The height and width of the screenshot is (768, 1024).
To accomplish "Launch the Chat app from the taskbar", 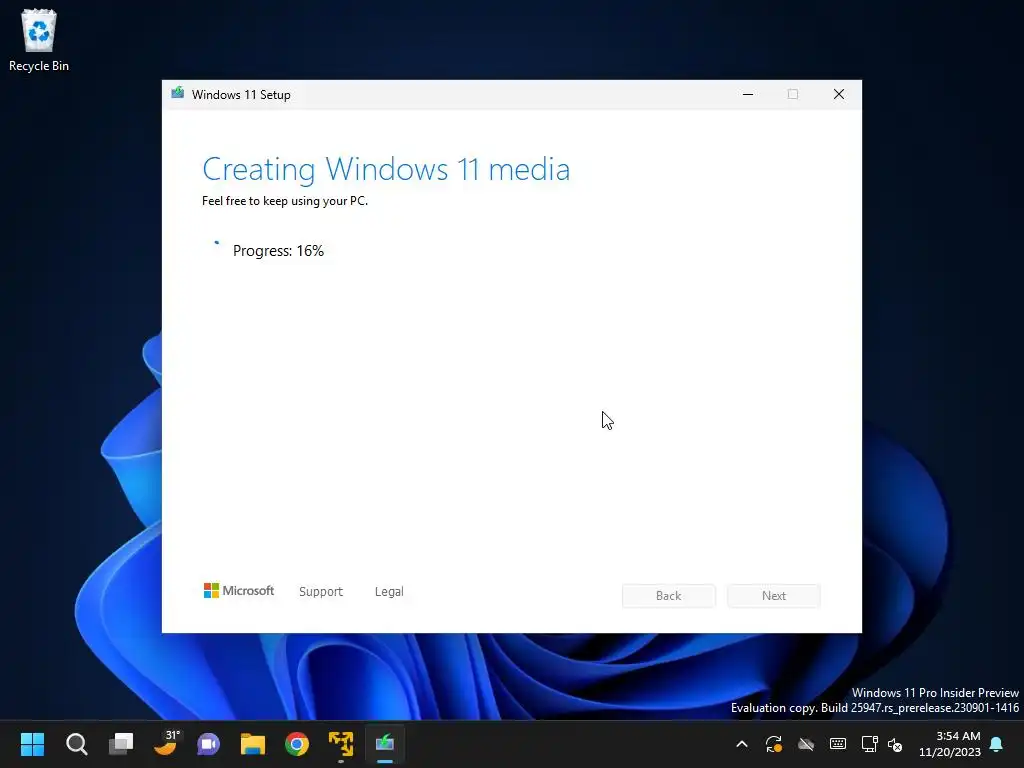I will point(209,744).
